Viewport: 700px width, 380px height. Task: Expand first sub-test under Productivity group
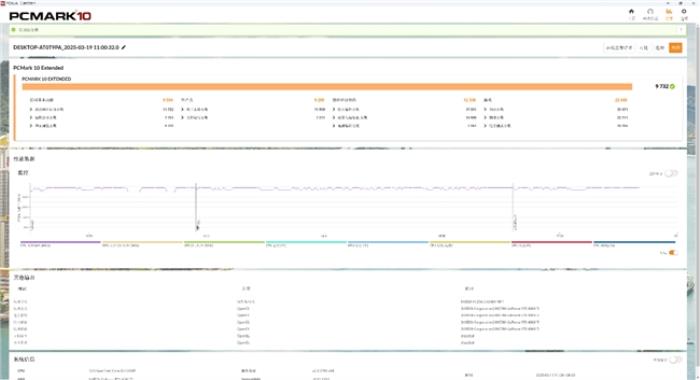(183, 109)
